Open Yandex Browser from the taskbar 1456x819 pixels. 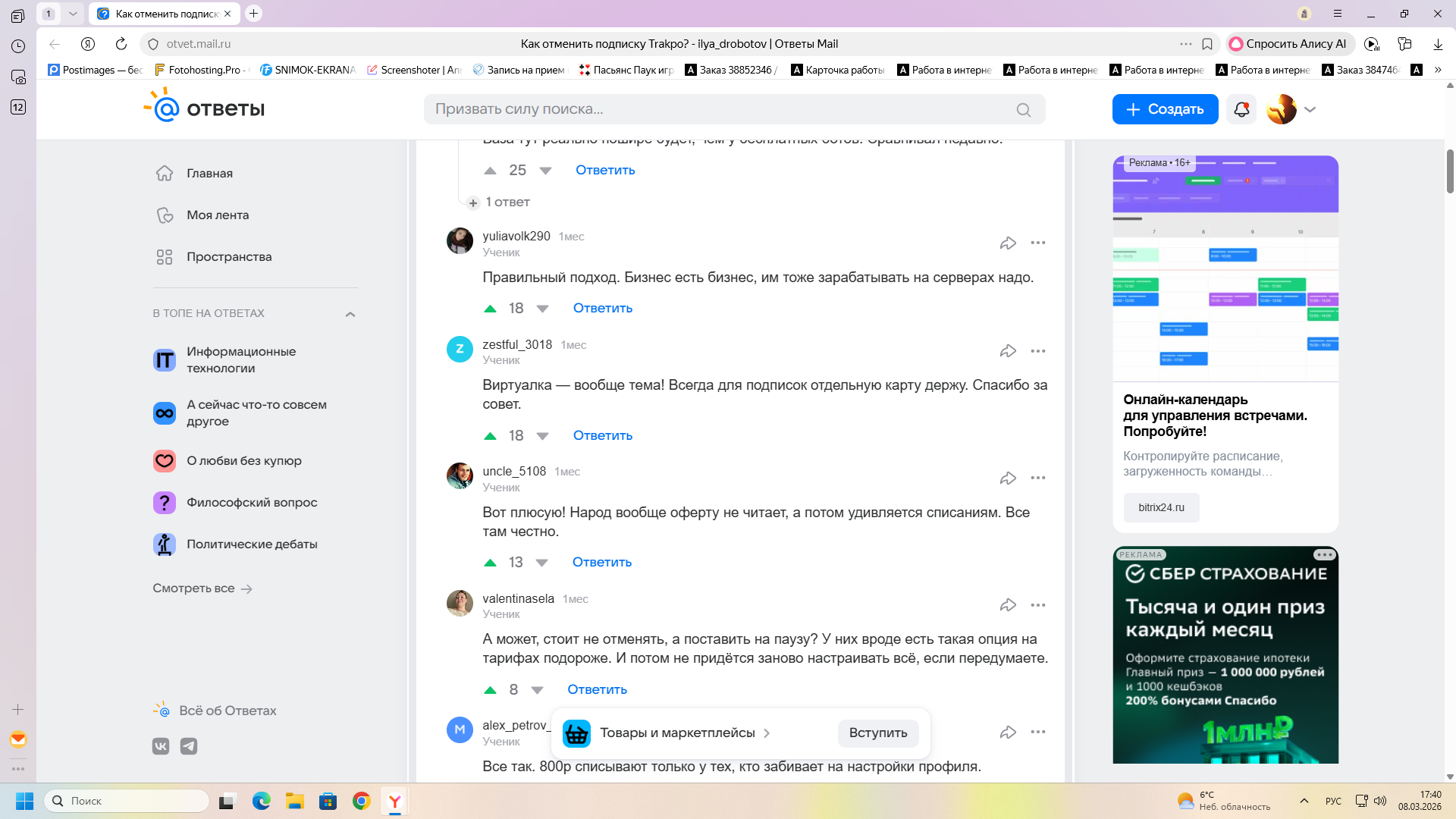point(395,801)
